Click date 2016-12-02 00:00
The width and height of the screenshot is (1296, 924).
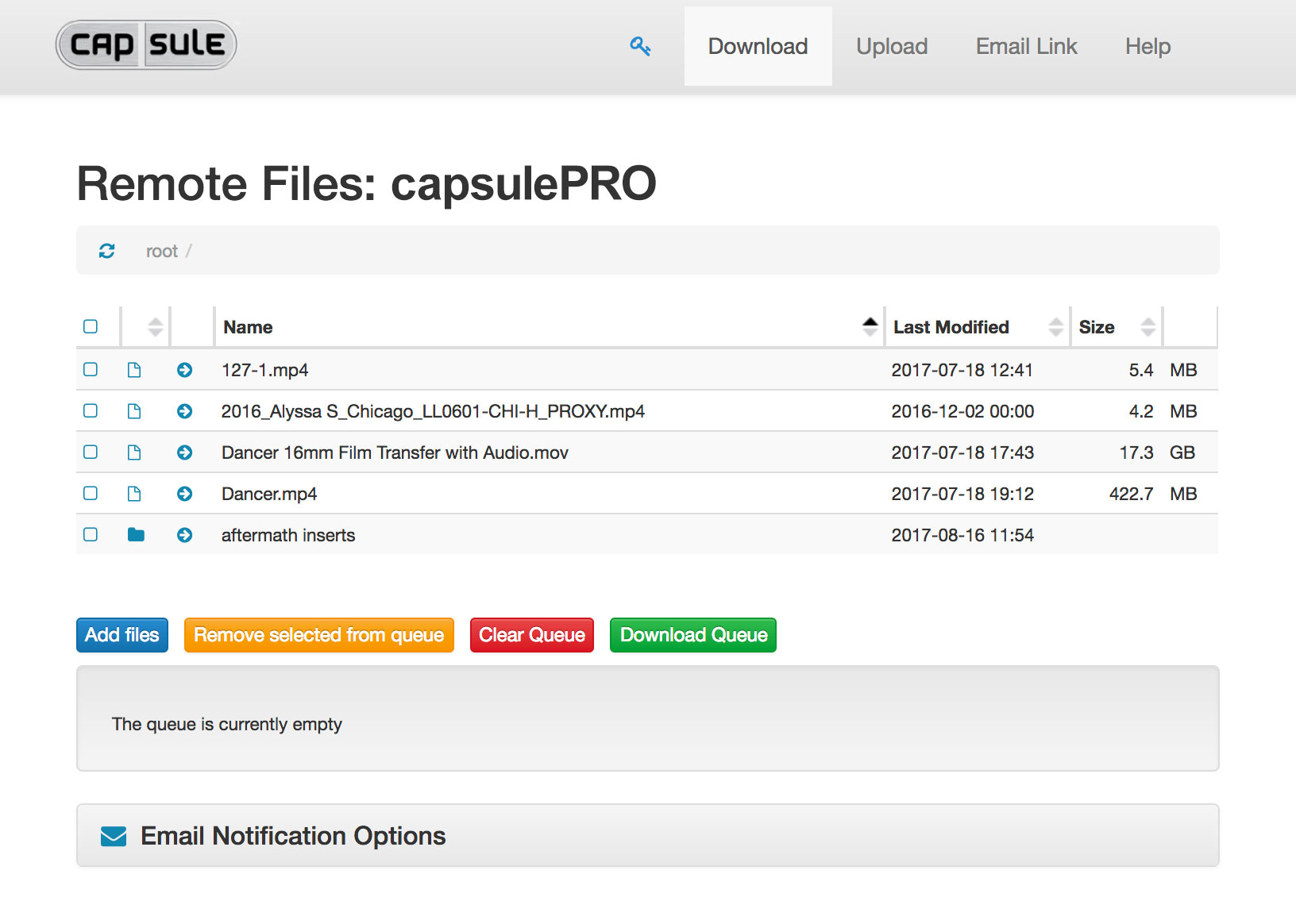(962, 411)
